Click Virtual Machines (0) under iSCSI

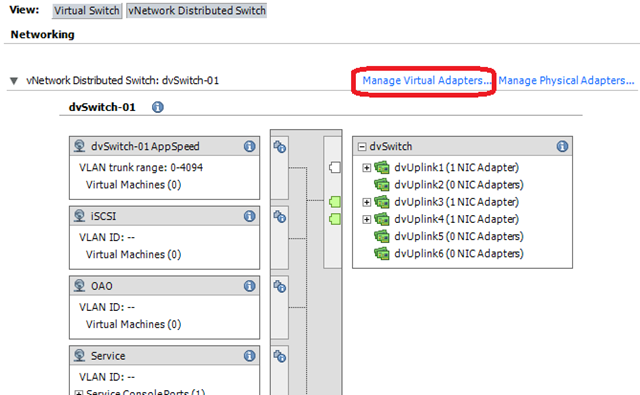[133, 255]
